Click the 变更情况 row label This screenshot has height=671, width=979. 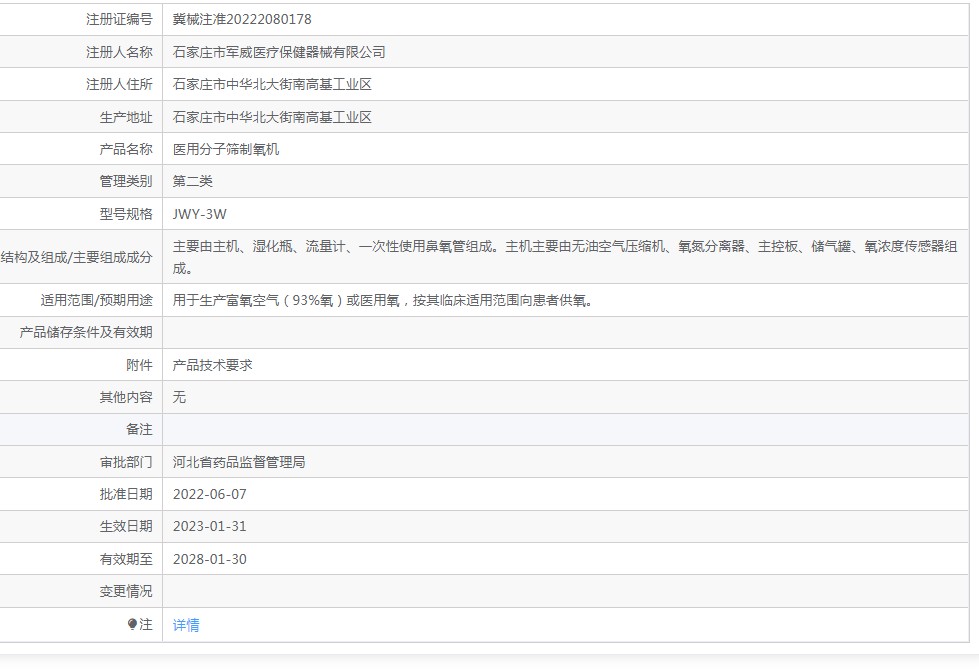coord(126,591)
